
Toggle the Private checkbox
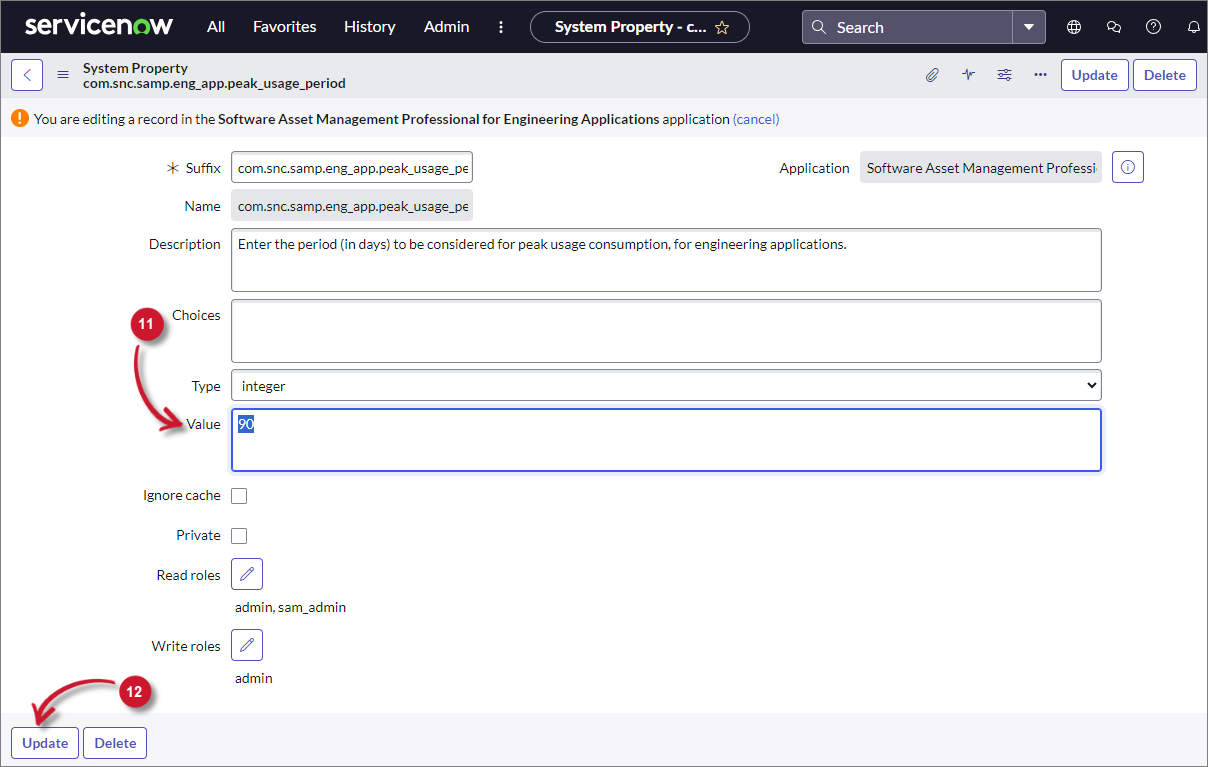[x=239, y=536]
